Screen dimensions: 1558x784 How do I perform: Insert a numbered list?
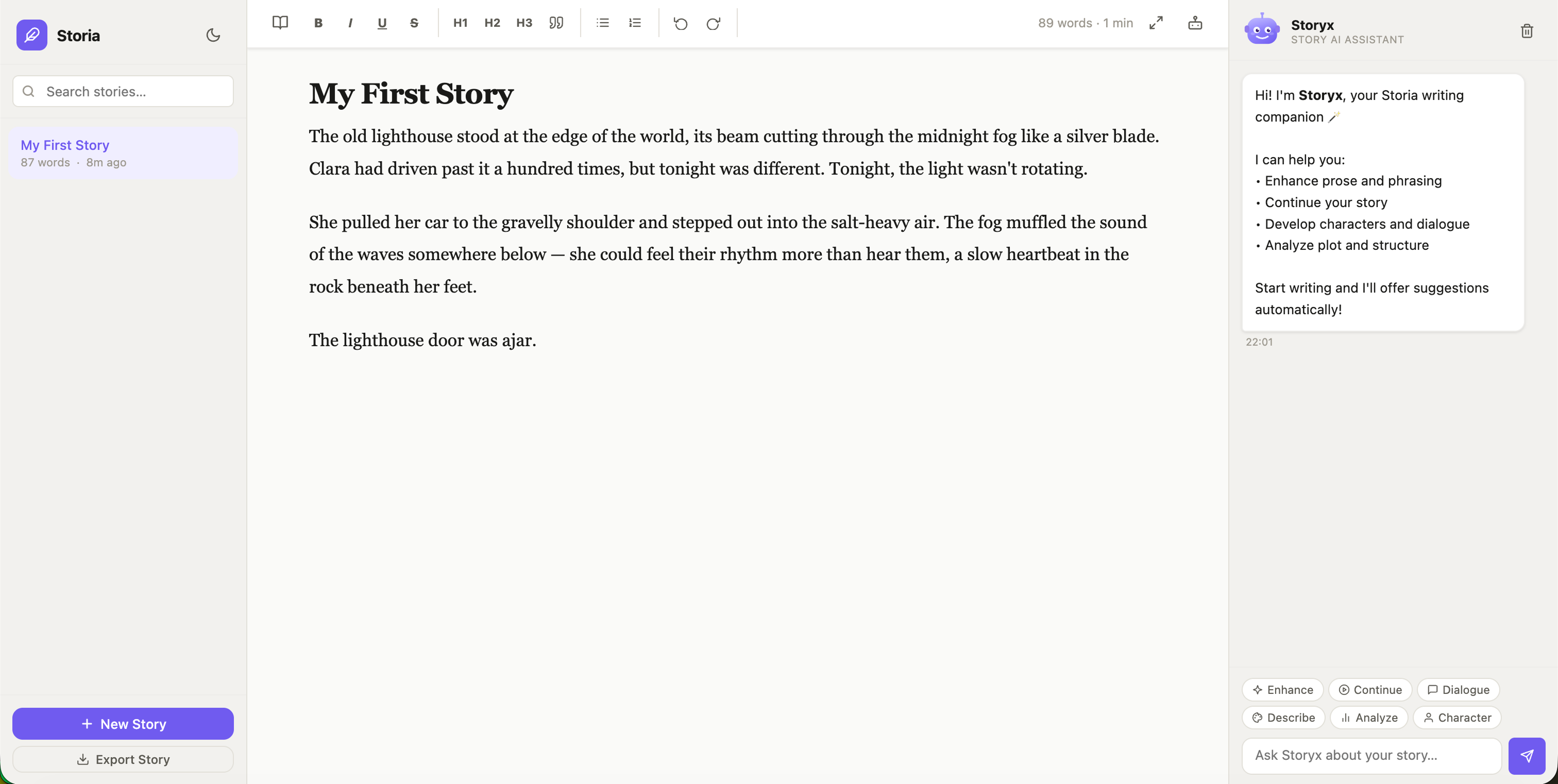(634, 23)
